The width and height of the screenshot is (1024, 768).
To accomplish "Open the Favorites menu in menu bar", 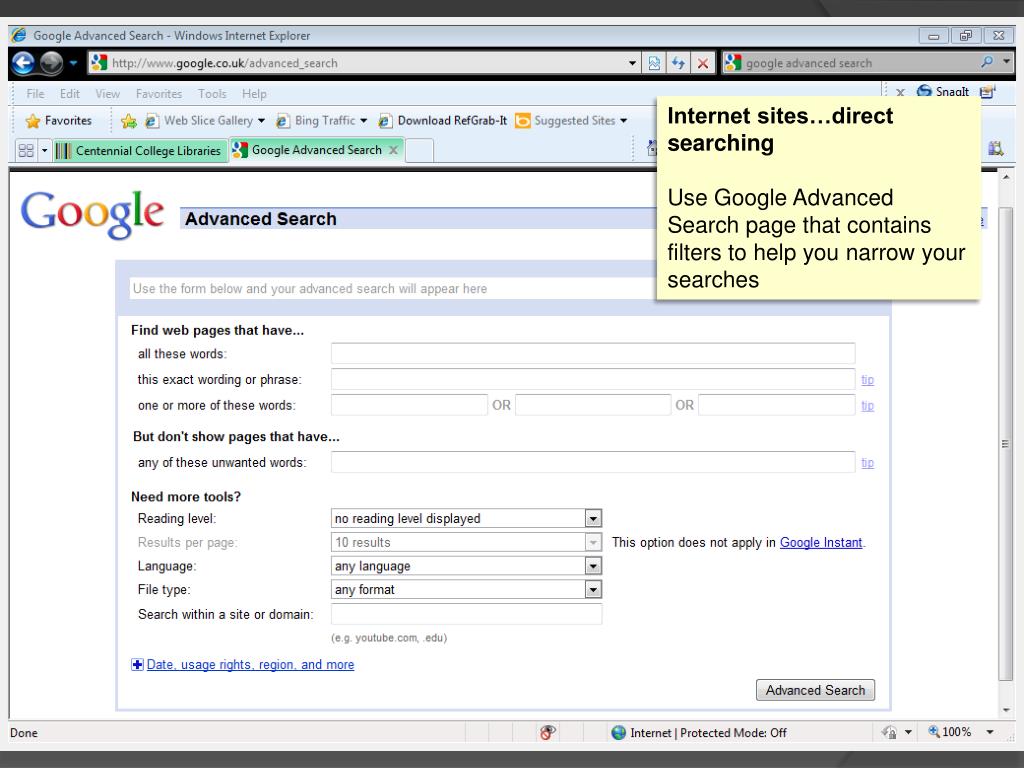I will pos(159,94).
